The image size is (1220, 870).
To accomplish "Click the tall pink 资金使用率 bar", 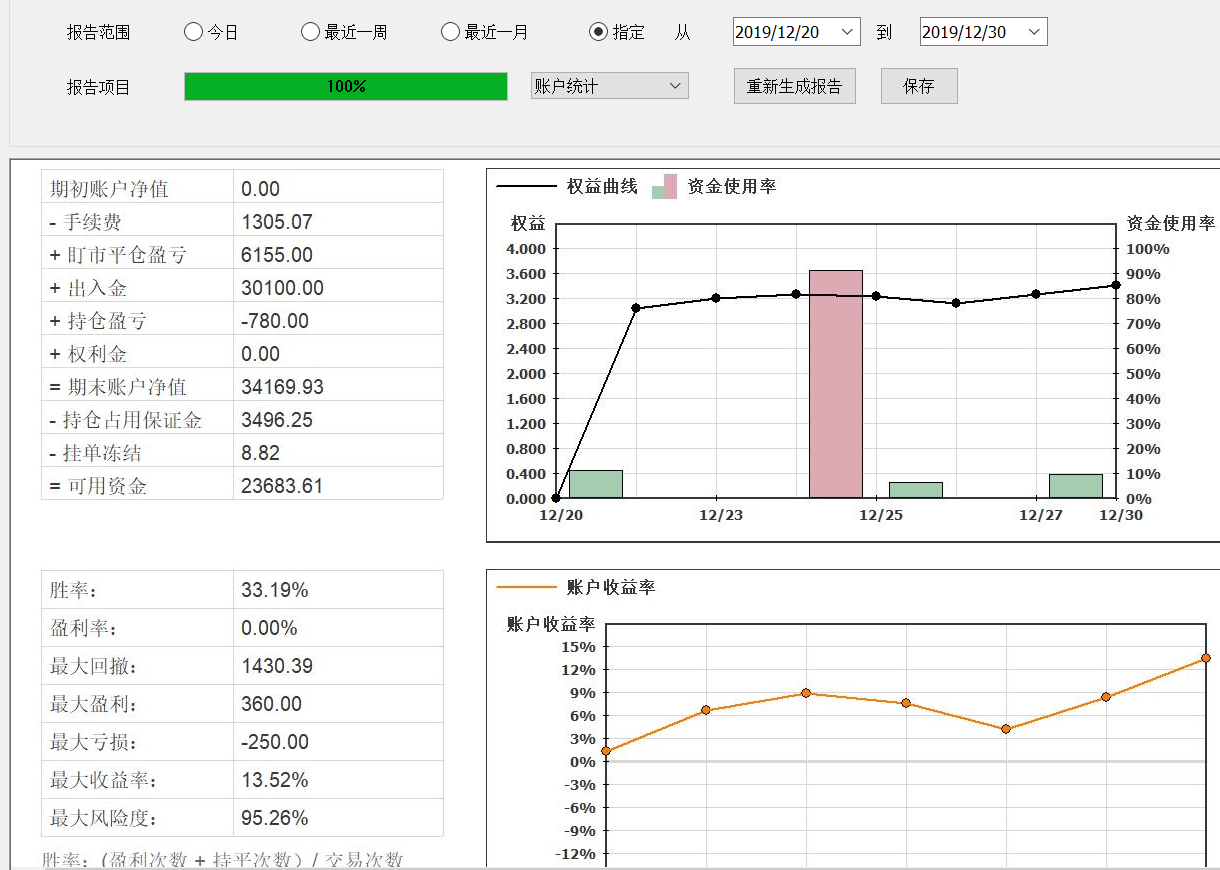I will (836, 384).
